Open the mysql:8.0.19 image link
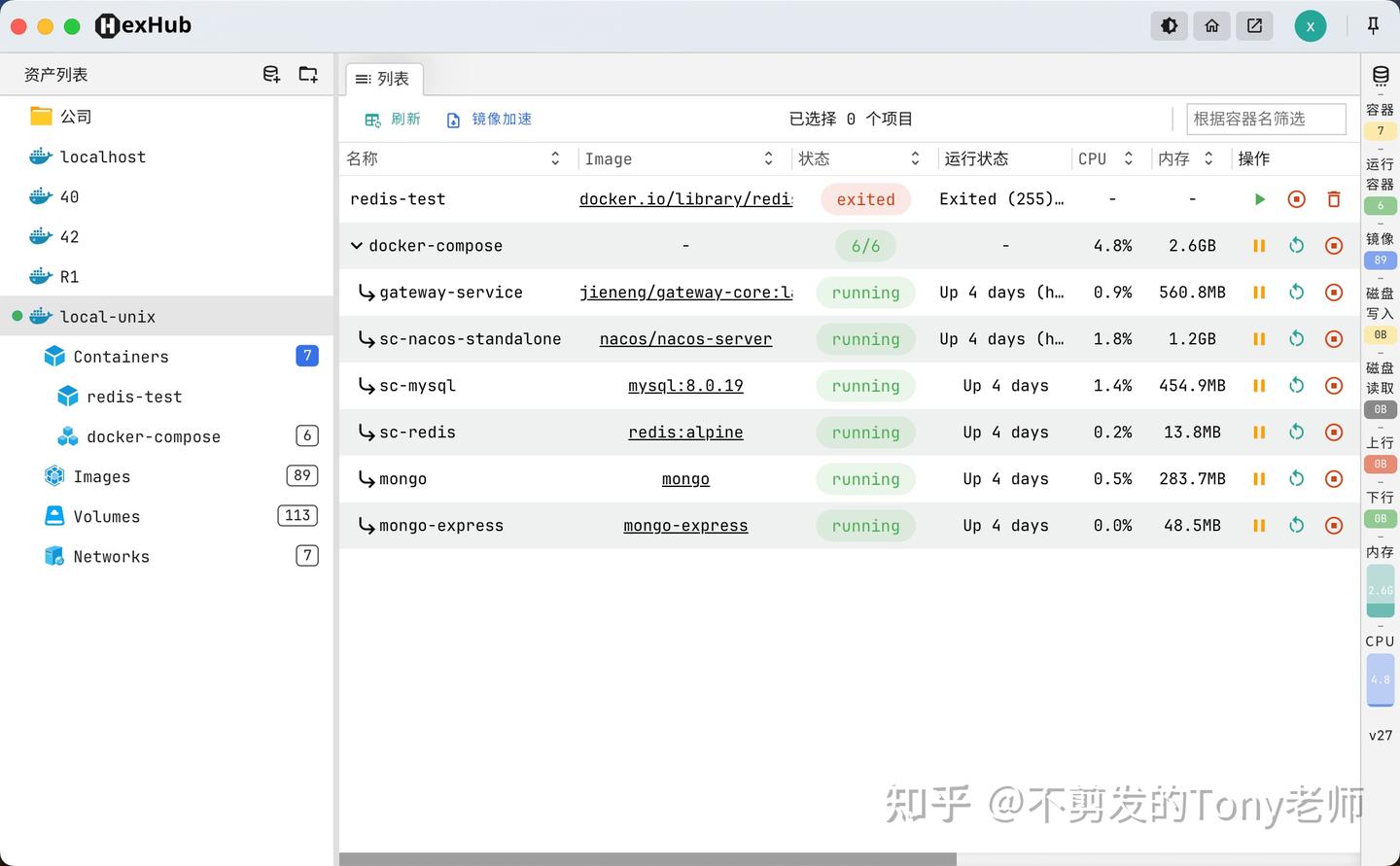 (x=685, y=385)
